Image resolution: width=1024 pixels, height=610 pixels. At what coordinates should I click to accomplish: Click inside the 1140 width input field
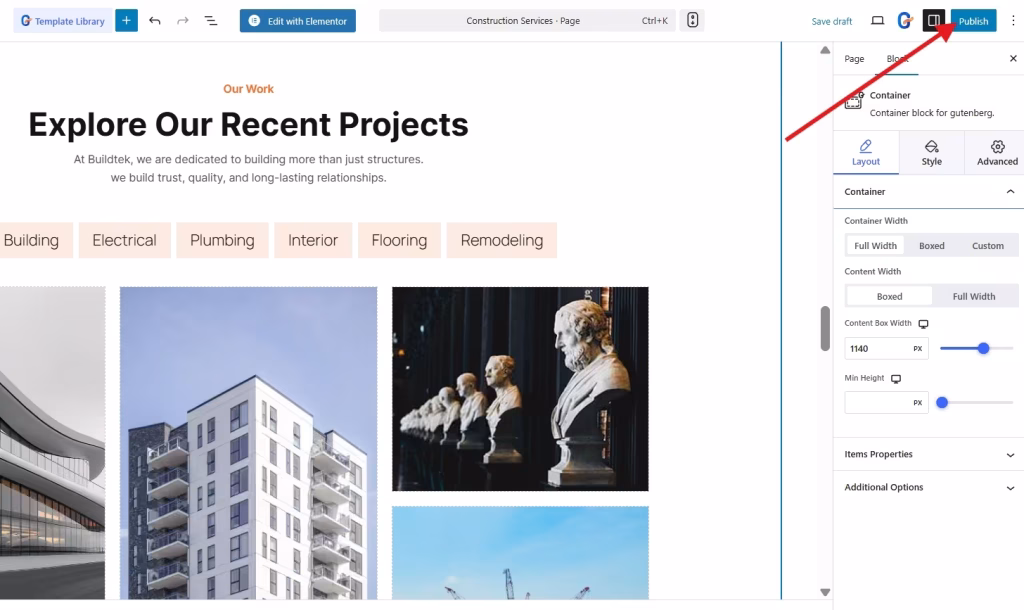click(878, 348)
